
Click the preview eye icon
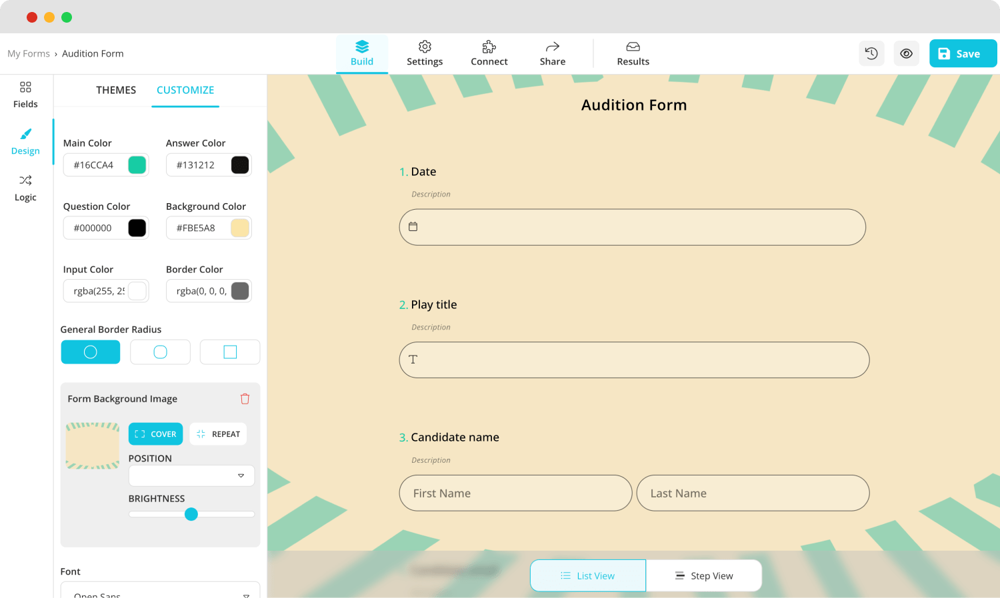906,54
